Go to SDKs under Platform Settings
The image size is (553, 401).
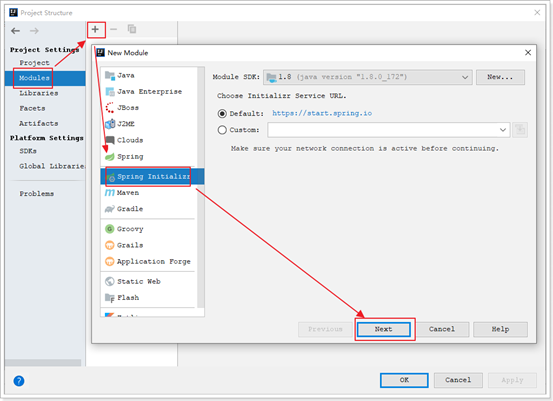[28, 151]
